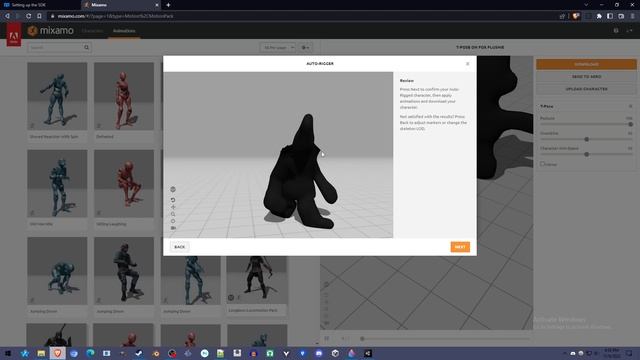Close the Mixamo browser tab
This screenshot has height=360, width=640.
pyautogui.click(x=157, y=5)
